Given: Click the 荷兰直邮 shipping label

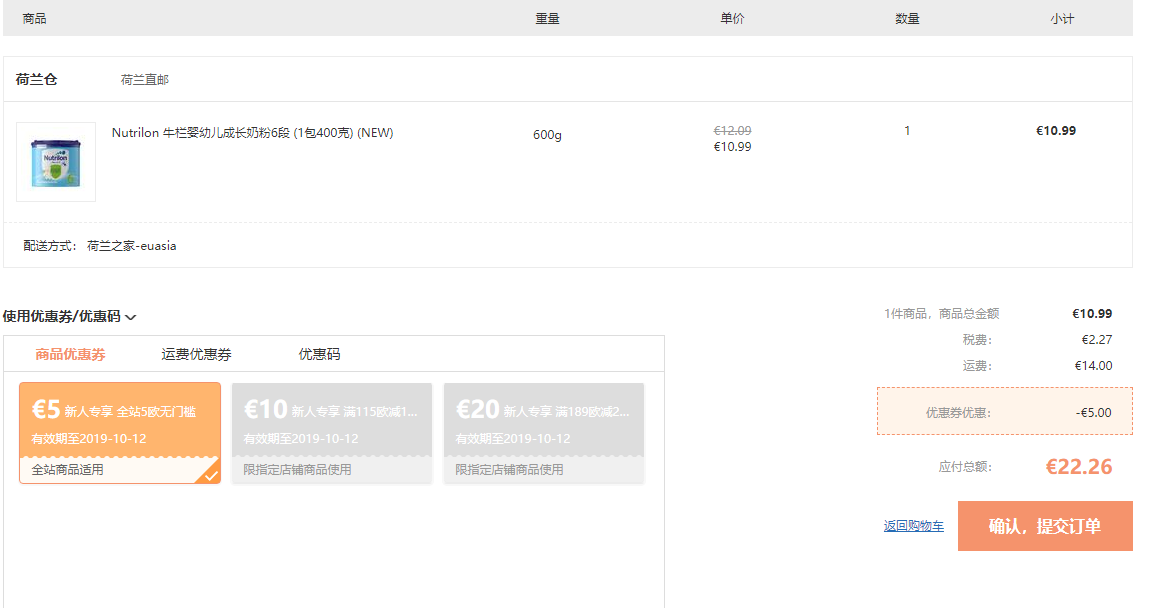Looking at the screenshot, I should (144, 80).
